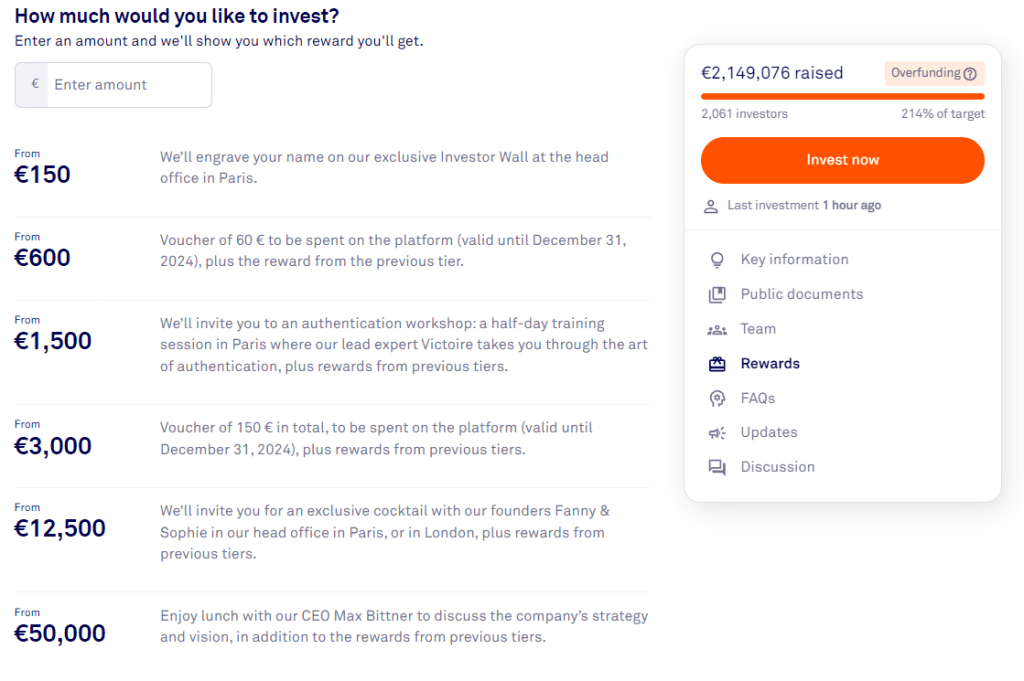Open the Discussion section link

point(777,467)
